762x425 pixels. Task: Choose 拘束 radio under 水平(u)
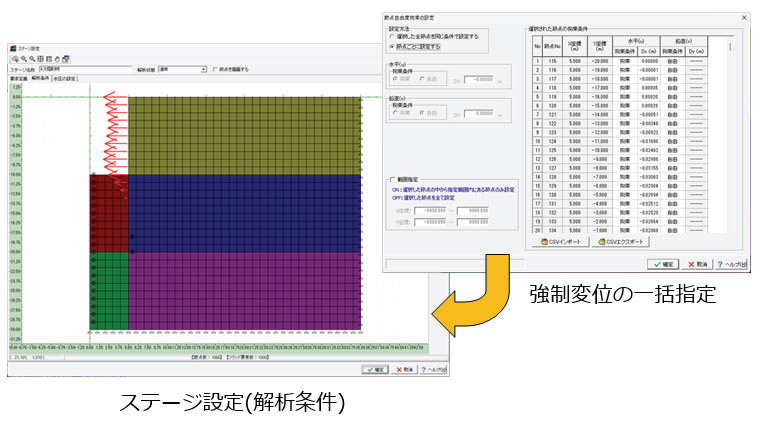pos(395,79)
